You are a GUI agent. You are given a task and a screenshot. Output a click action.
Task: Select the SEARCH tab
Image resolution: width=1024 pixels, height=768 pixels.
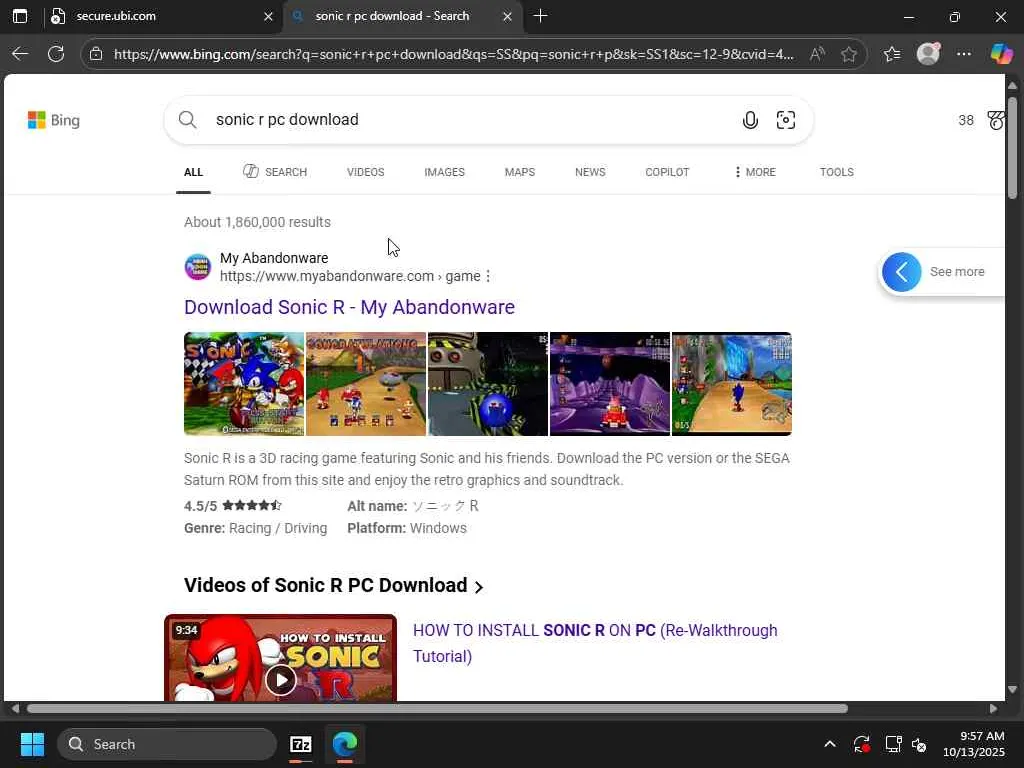(275, 172)
